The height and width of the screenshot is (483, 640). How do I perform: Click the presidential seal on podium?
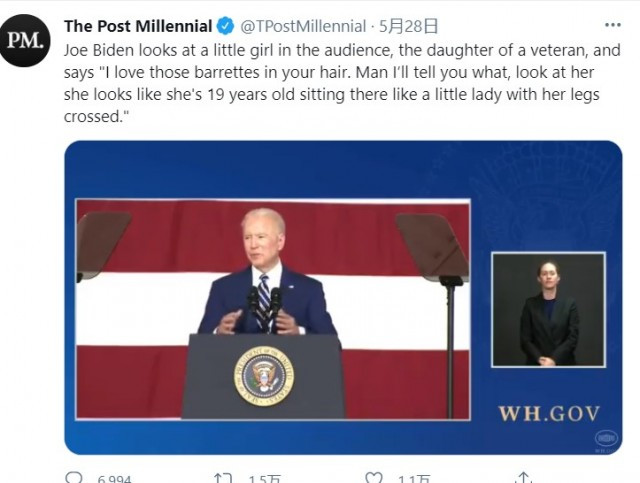264,376
